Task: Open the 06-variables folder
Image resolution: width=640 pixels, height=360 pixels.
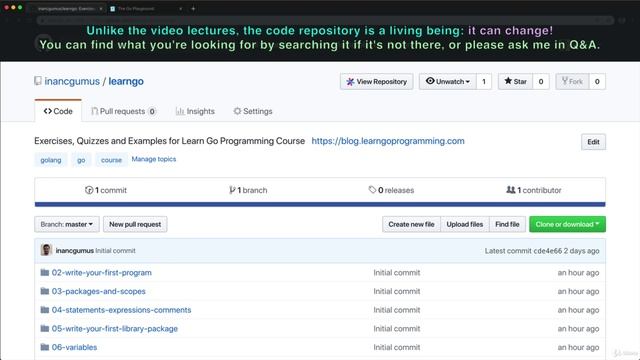Action: pyautogui.click(x=74, y=347)
